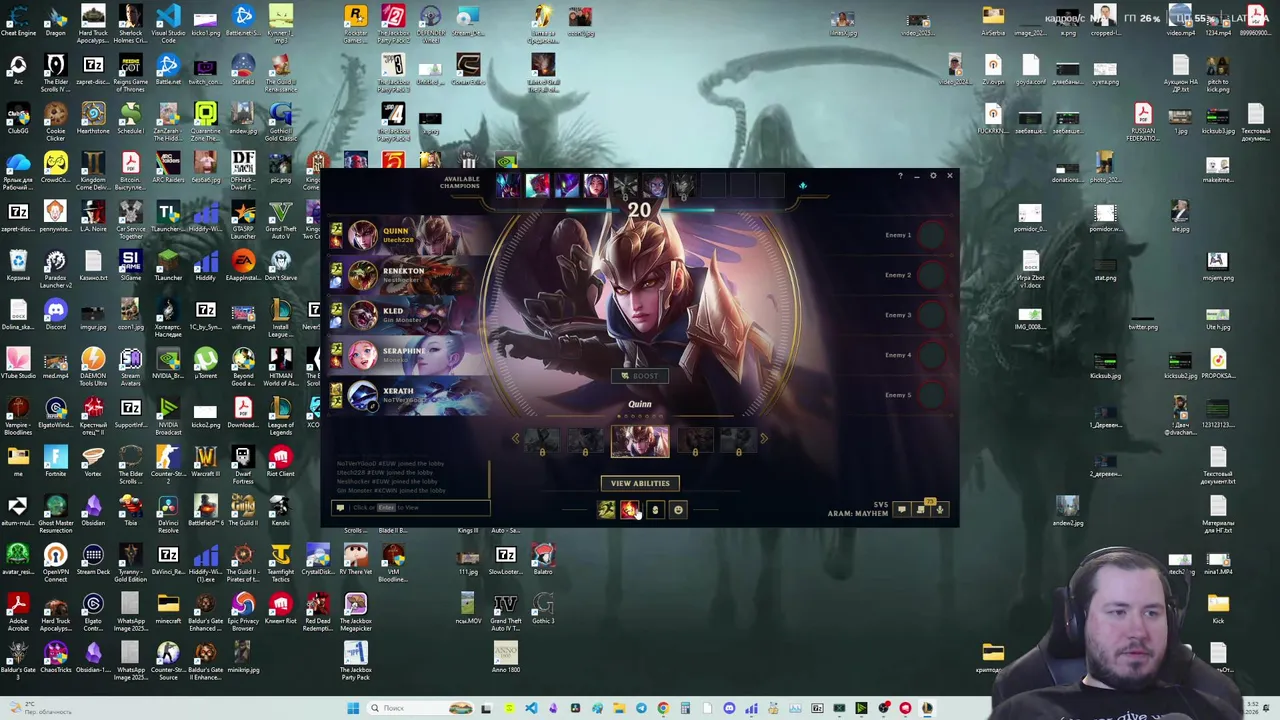This screenshot has width=1280, height=720.
Task: Open the League client settings gear
Action: (933, 176)
